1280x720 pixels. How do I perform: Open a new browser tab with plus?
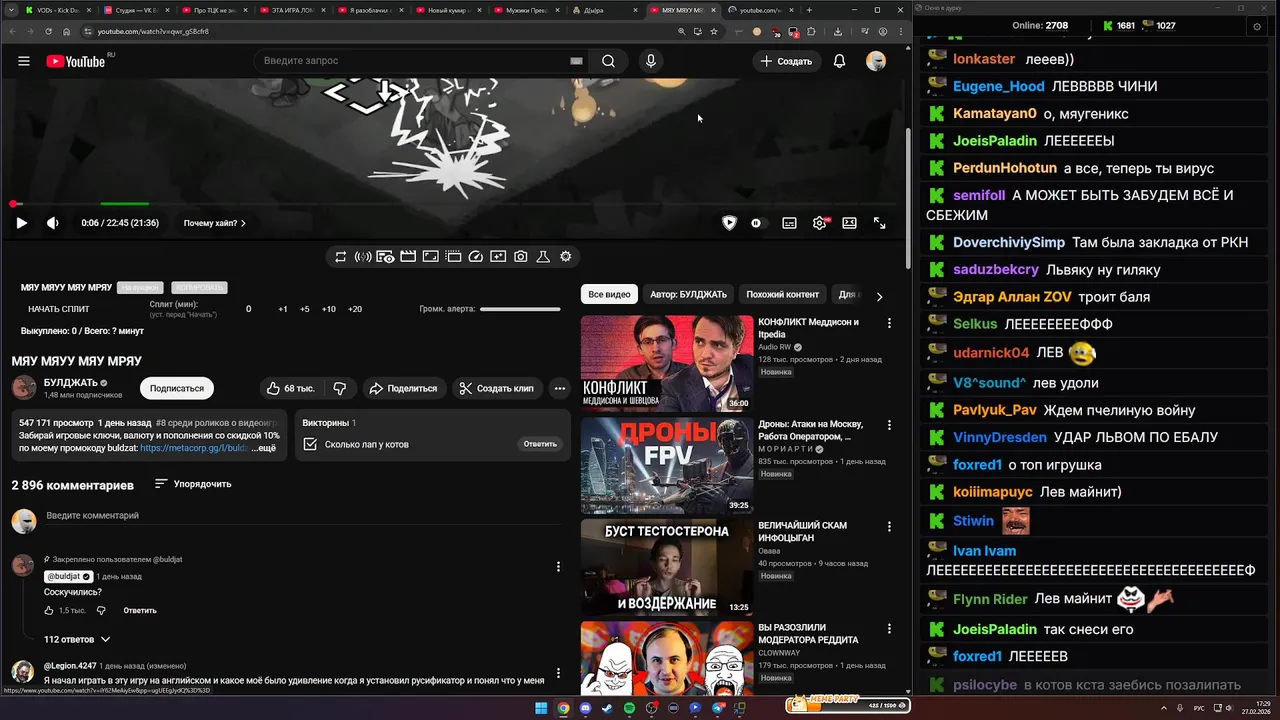(x=809, y=10)
